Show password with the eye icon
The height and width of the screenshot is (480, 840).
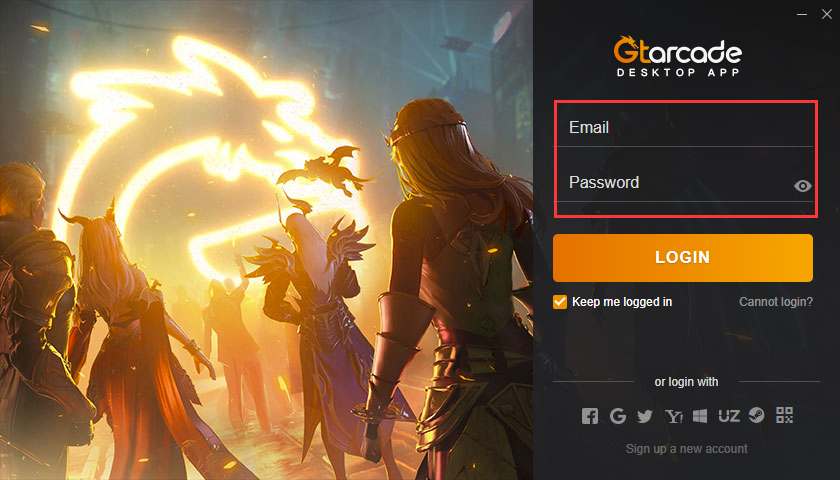[802, 186]
